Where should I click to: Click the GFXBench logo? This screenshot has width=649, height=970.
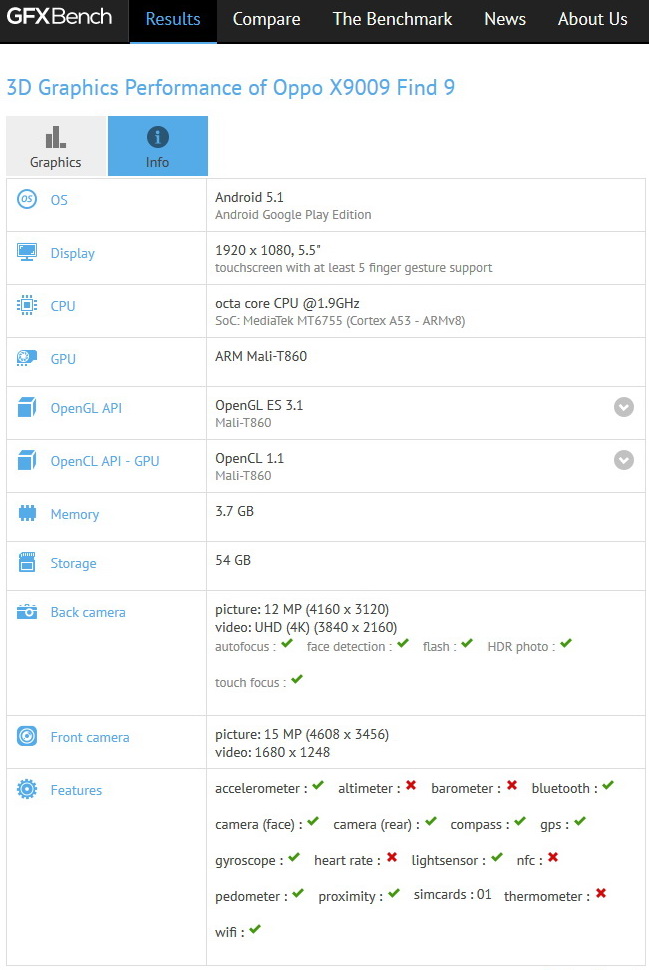[59, 17]
